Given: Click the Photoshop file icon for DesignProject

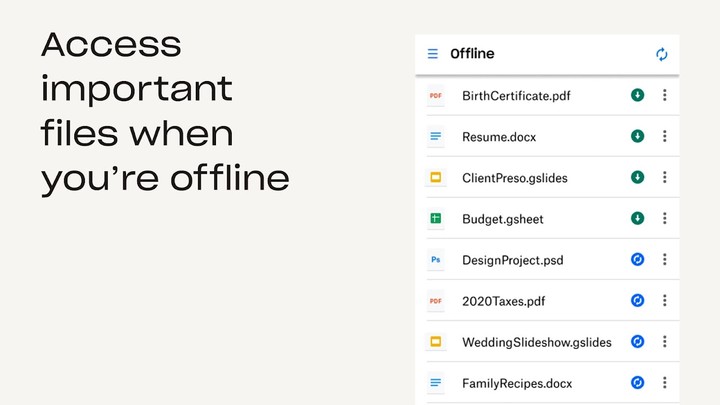Looking at the screenshot, I should click(435, 260).
